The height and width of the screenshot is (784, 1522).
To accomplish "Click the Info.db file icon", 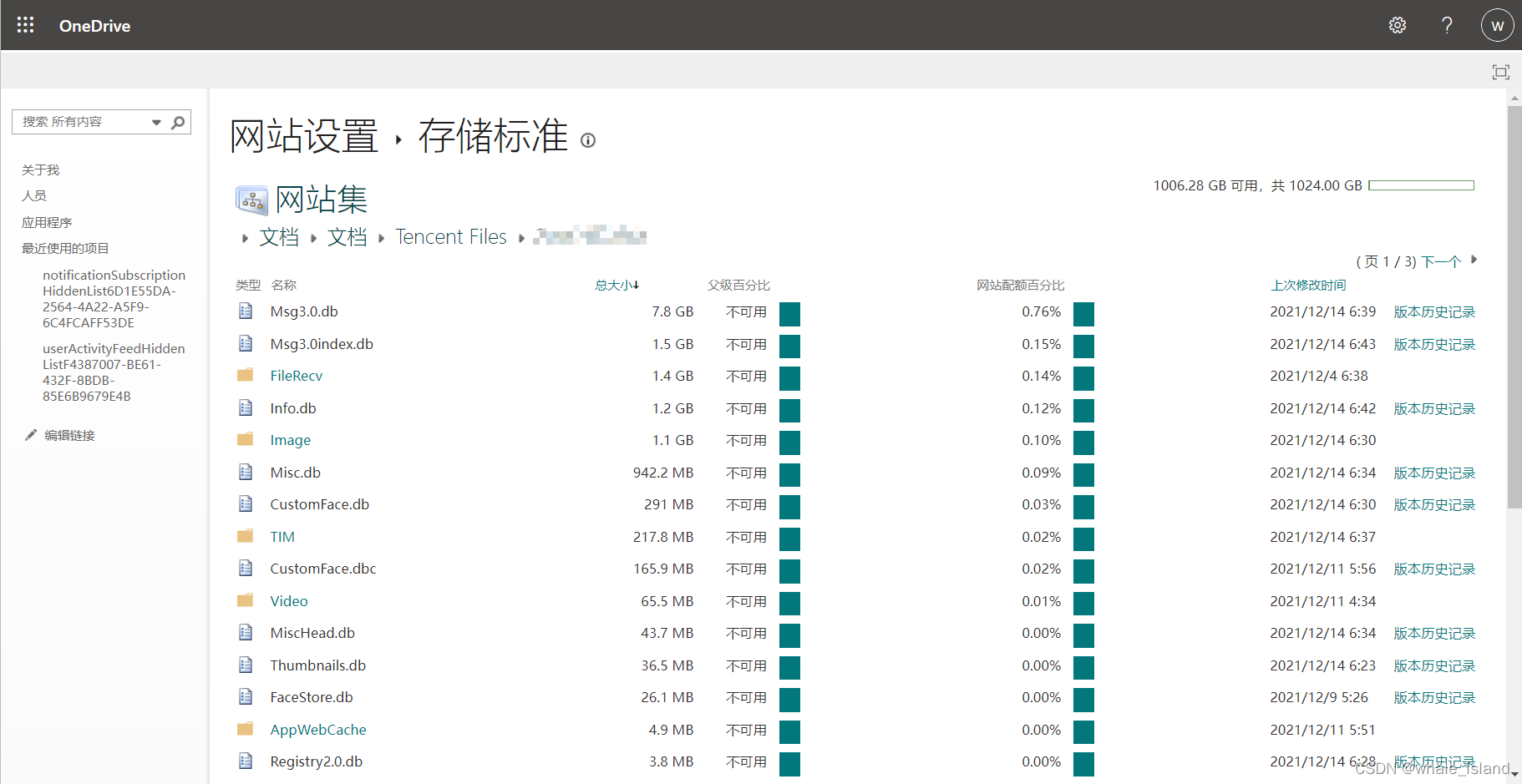I will point(246,407).
